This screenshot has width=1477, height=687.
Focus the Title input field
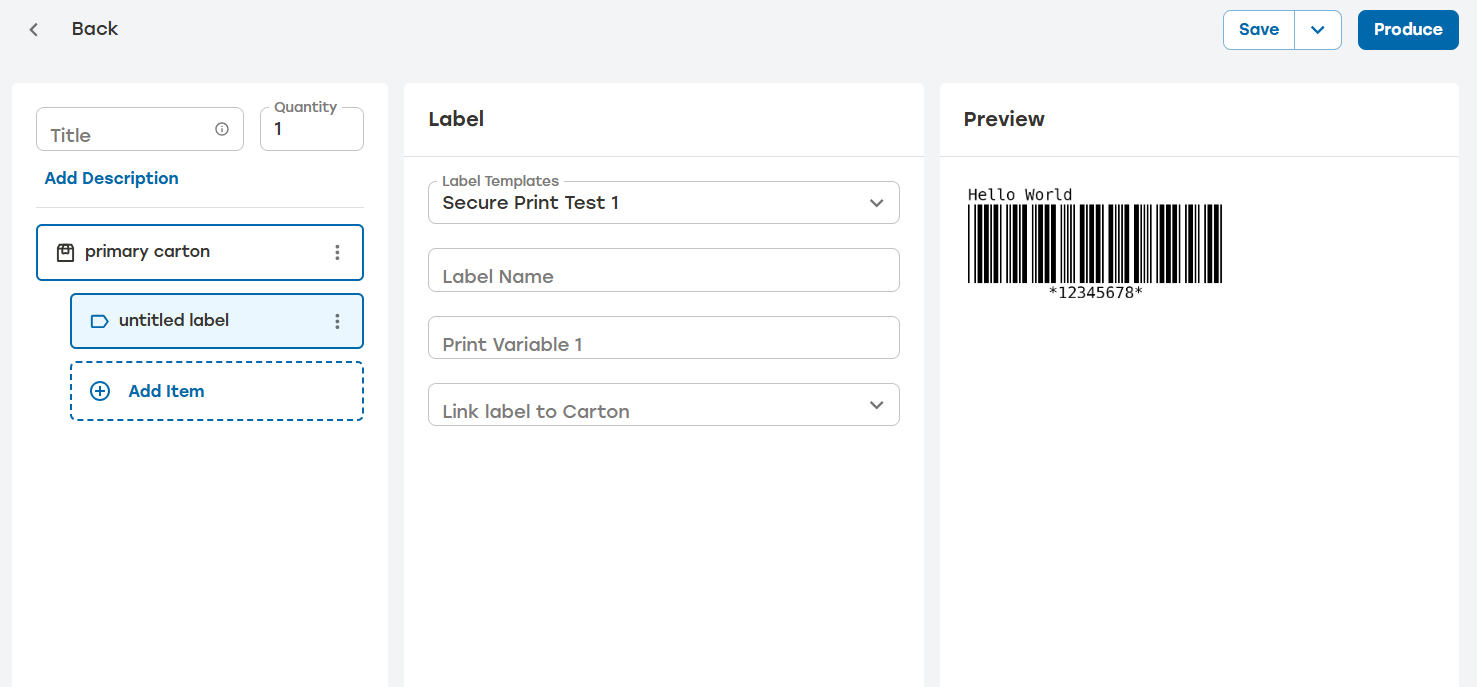coord(140,129)
